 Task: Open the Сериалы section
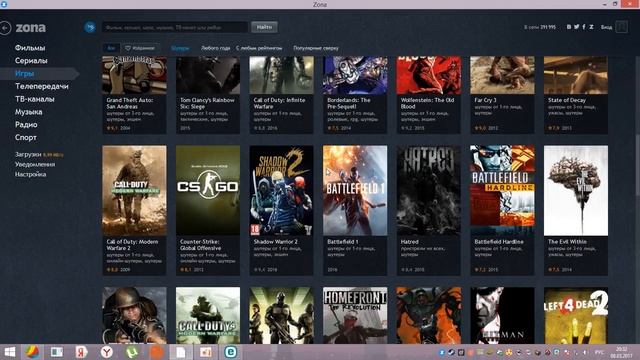tap(31, 60)
